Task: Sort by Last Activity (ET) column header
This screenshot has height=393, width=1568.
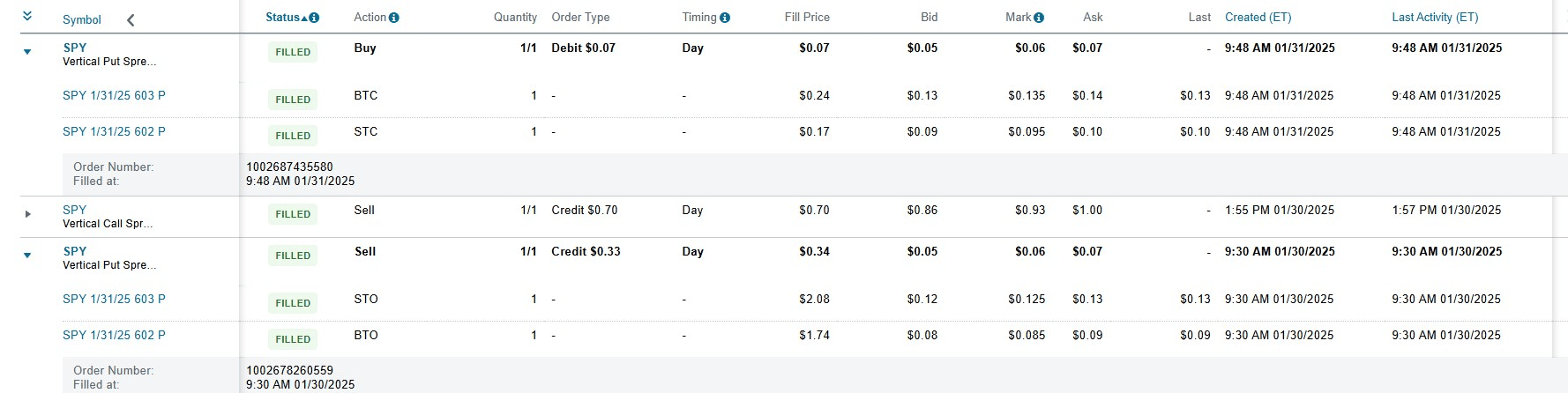Action: coord(1435,18)
